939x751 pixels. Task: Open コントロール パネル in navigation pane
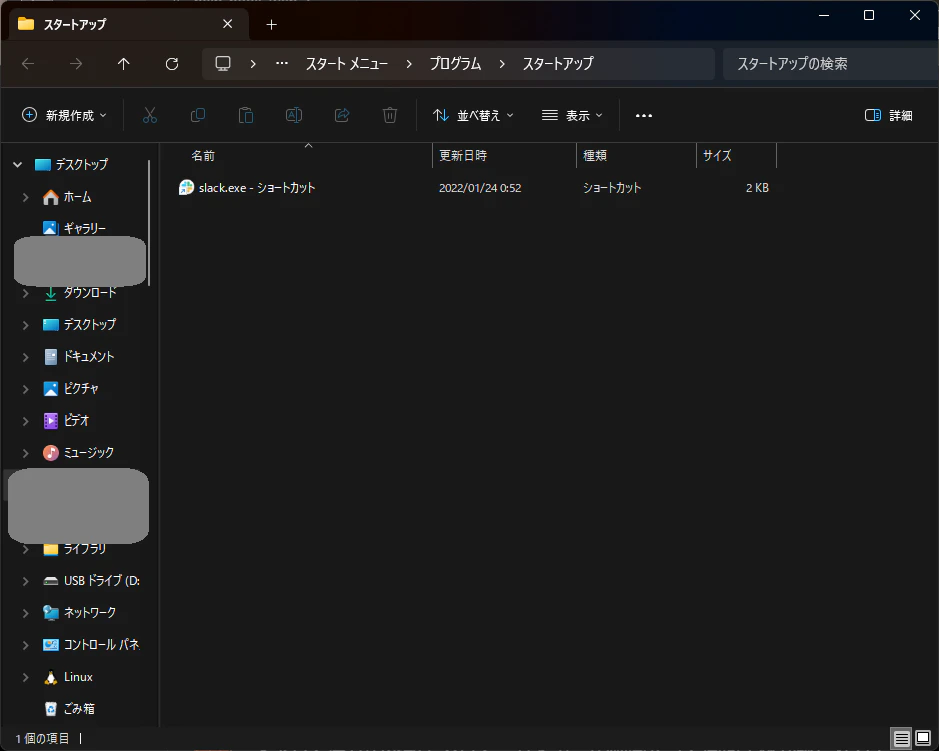tap(101, 644)
